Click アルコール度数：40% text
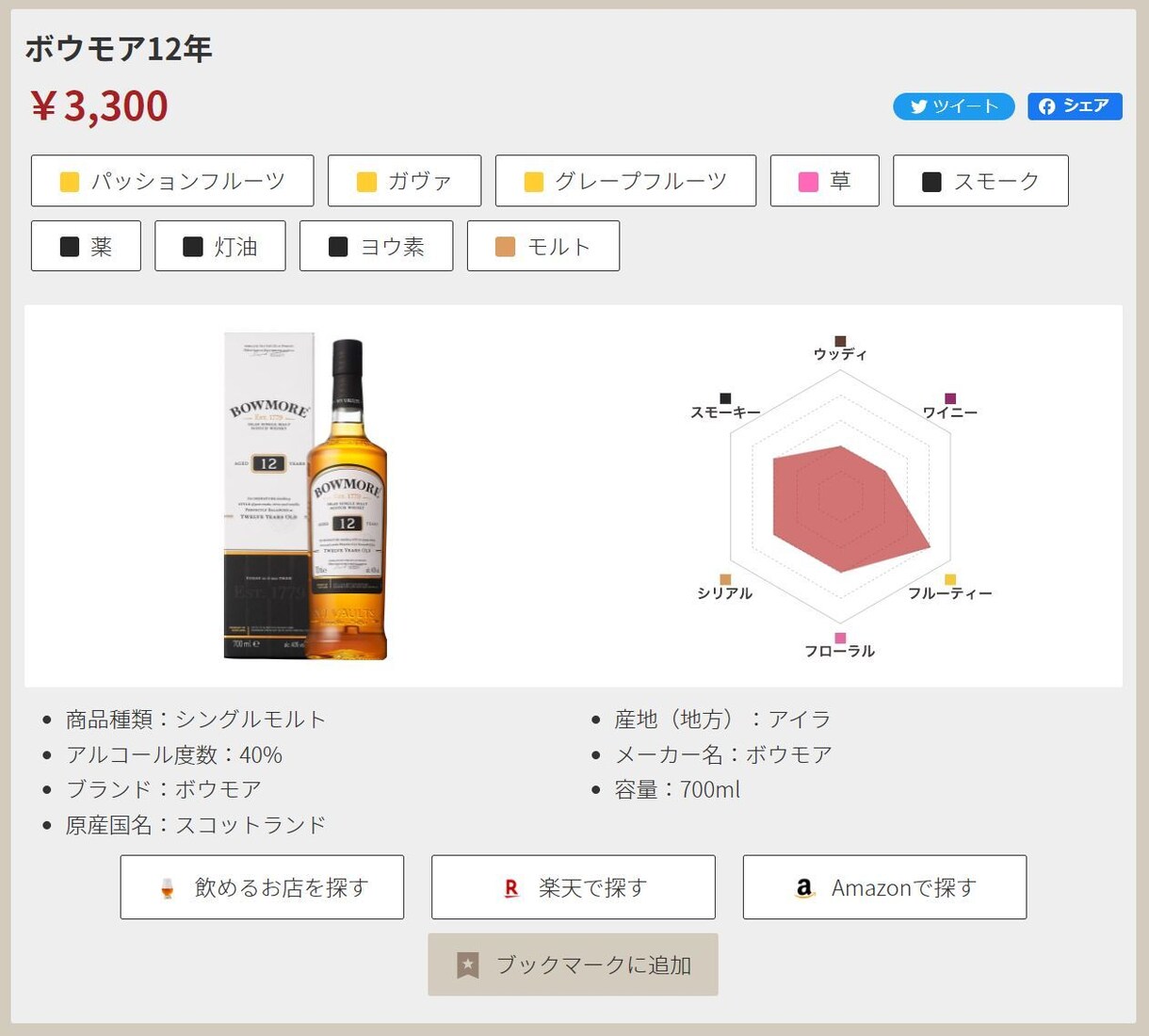This screenshot has width=1149, height=1036. coord(174,754)
